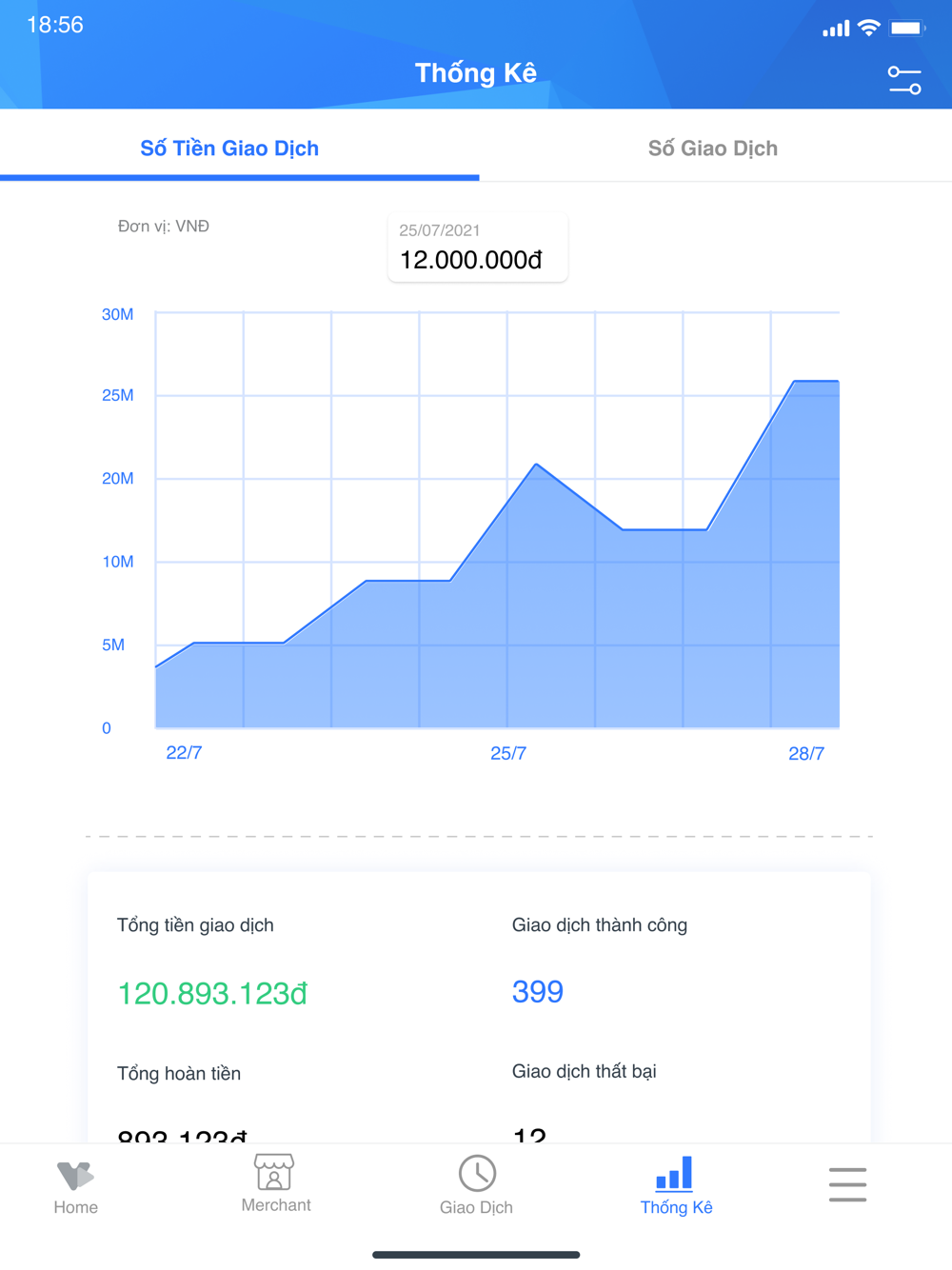Tap the 18:56 clock
Viewport: 952px width, 1270px height.
point(55,25)
